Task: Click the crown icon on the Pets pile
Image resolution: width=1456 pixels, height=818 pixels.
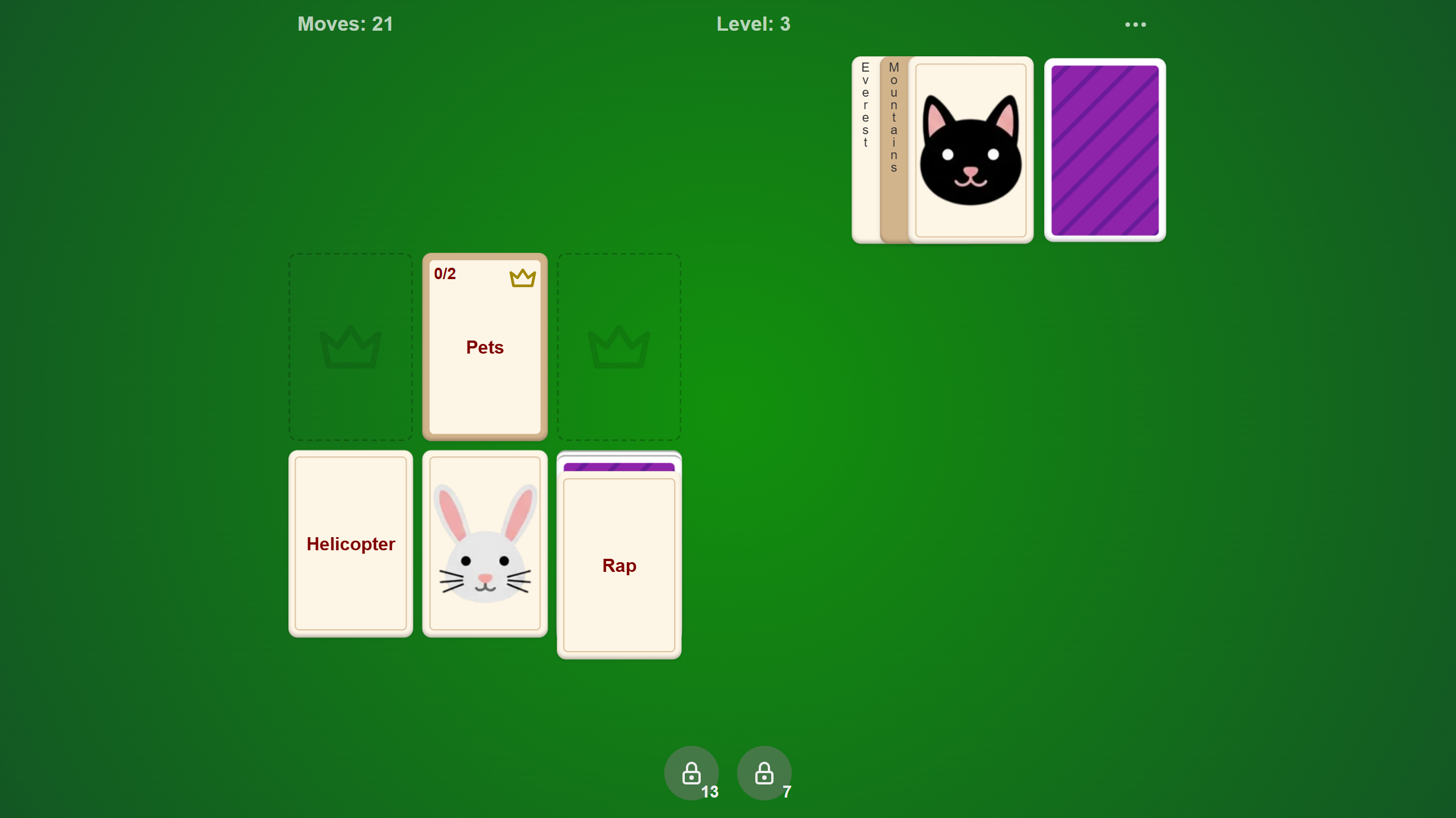Action: 522,279
